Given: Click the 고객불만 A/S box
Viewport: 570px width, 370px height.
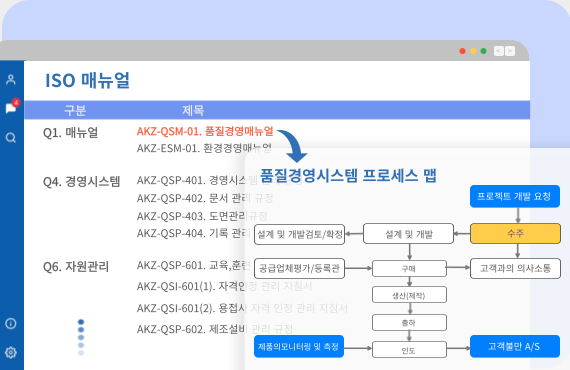Looking at the screenshot, I should [x=515, y=346].
